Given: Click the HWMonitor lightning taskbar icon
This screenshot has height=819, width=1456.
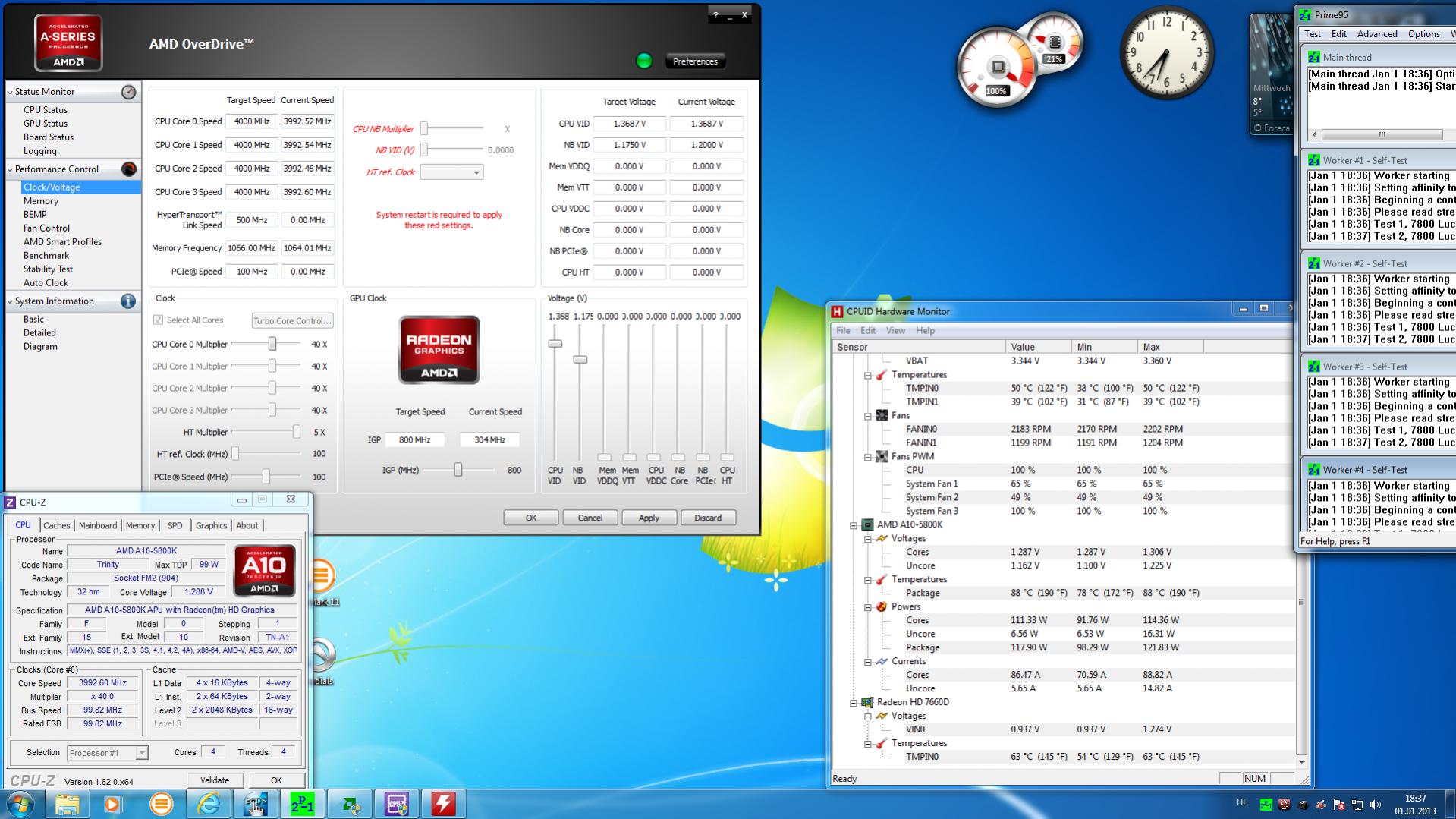Looking at the screenshot, I should coord(443,804).
